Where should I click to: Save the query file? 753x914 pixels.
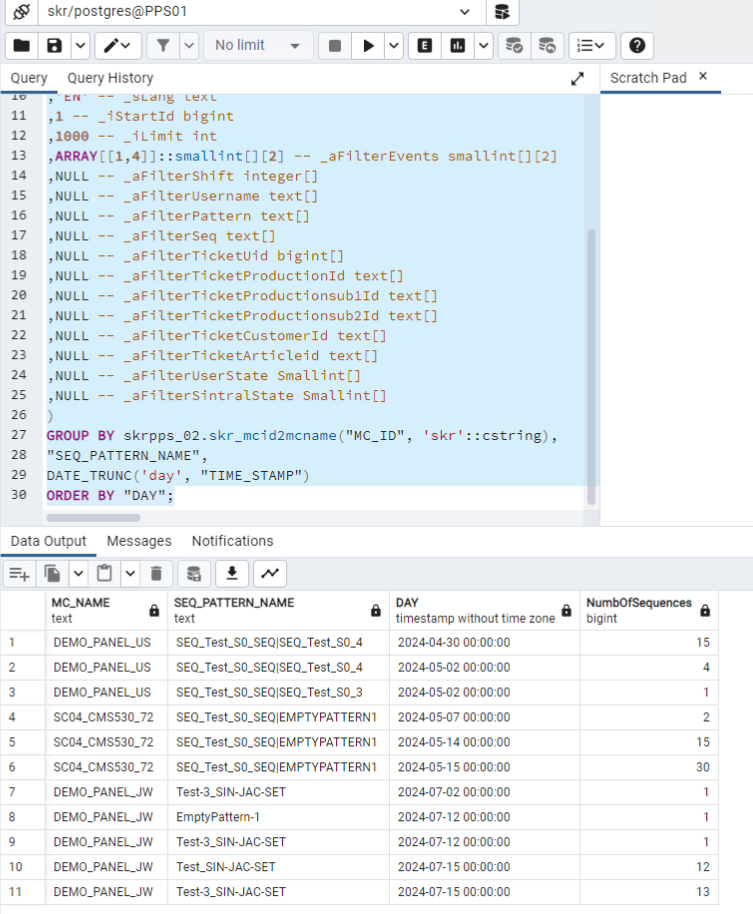[x=54, y=45]
